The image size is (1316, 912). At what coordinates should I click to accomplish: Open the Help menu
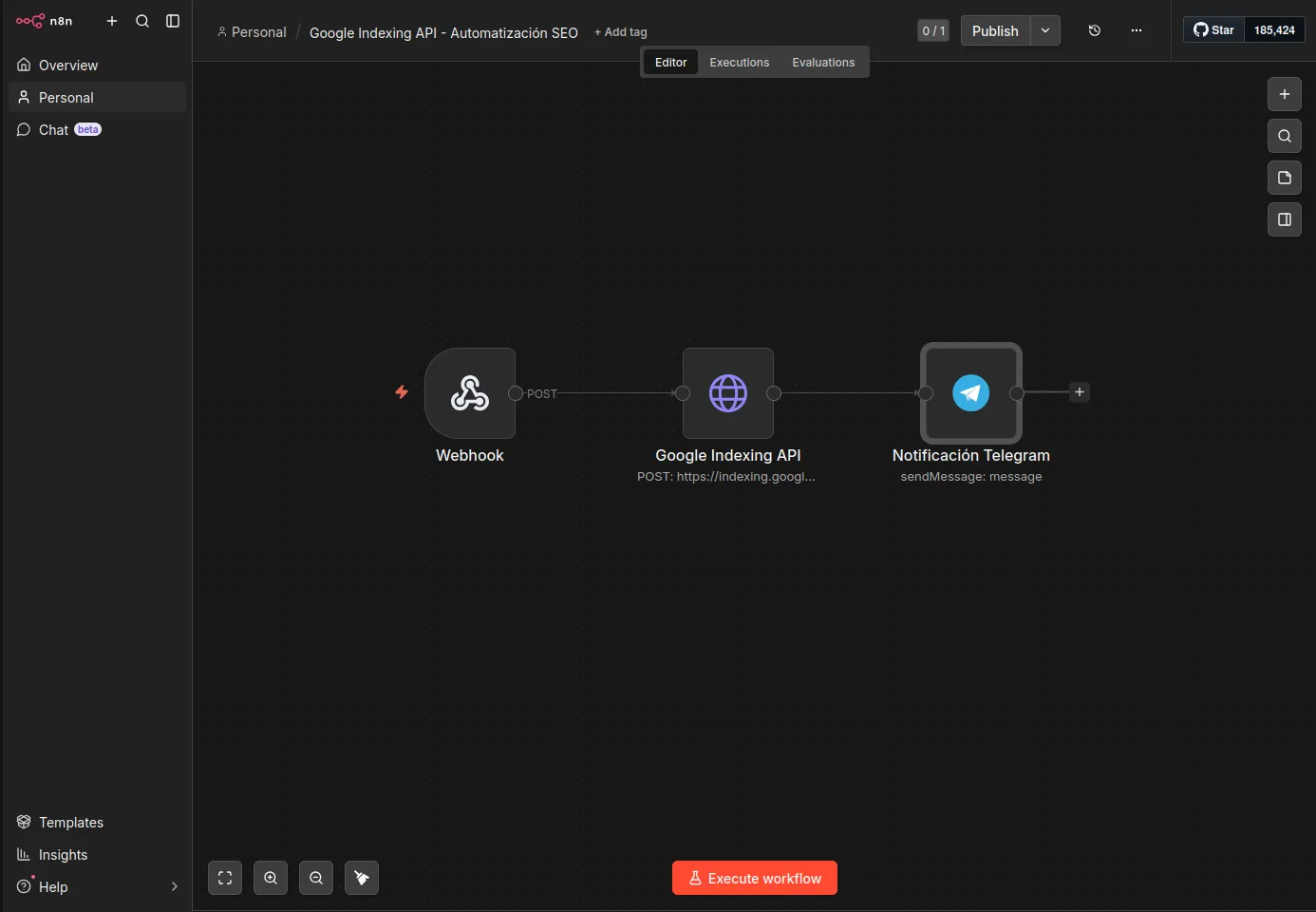pyautogui.click(x=97, y=887)
